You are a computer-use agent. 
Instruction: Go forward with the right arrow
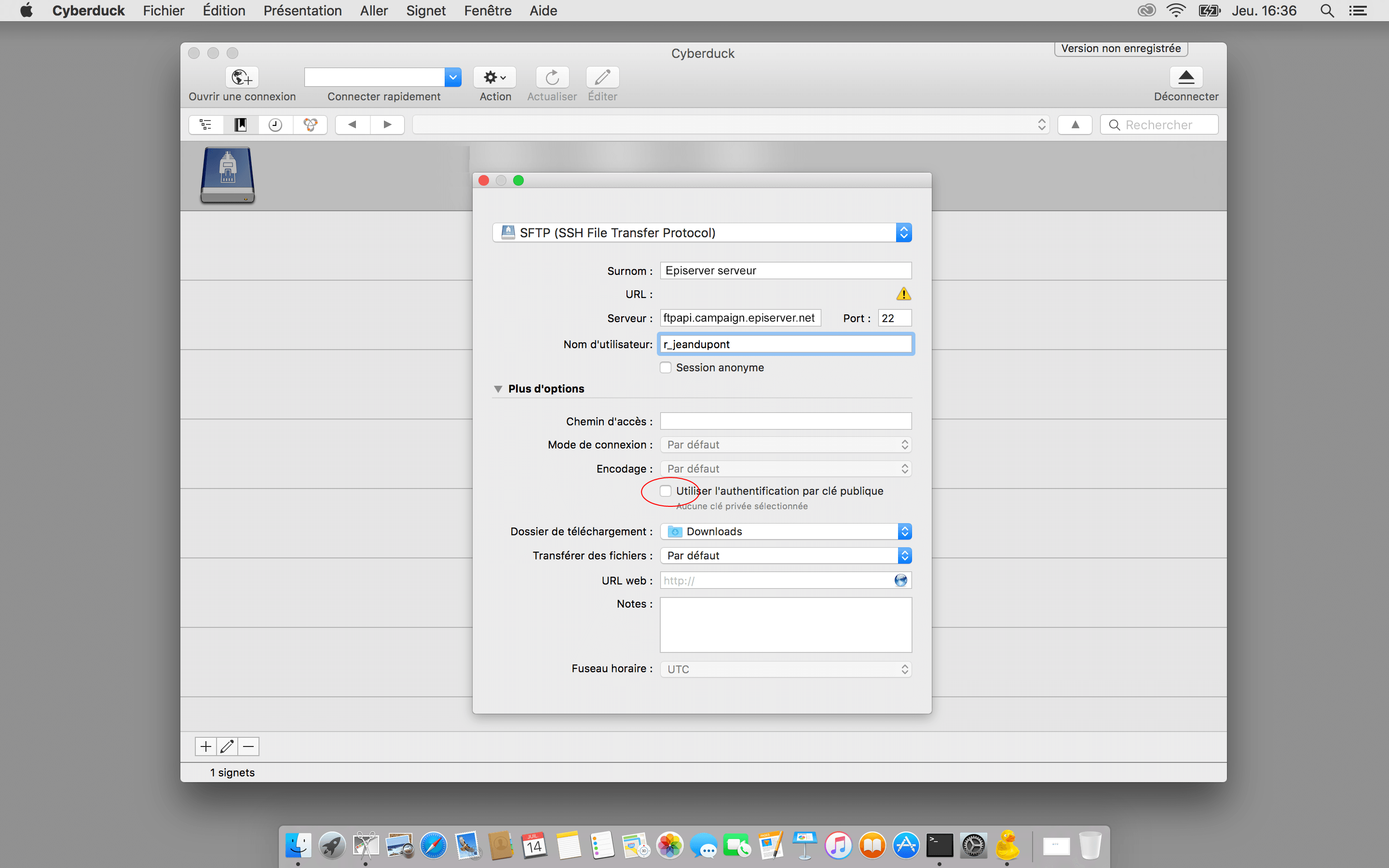pyautogui.click(x=387, y=124)
